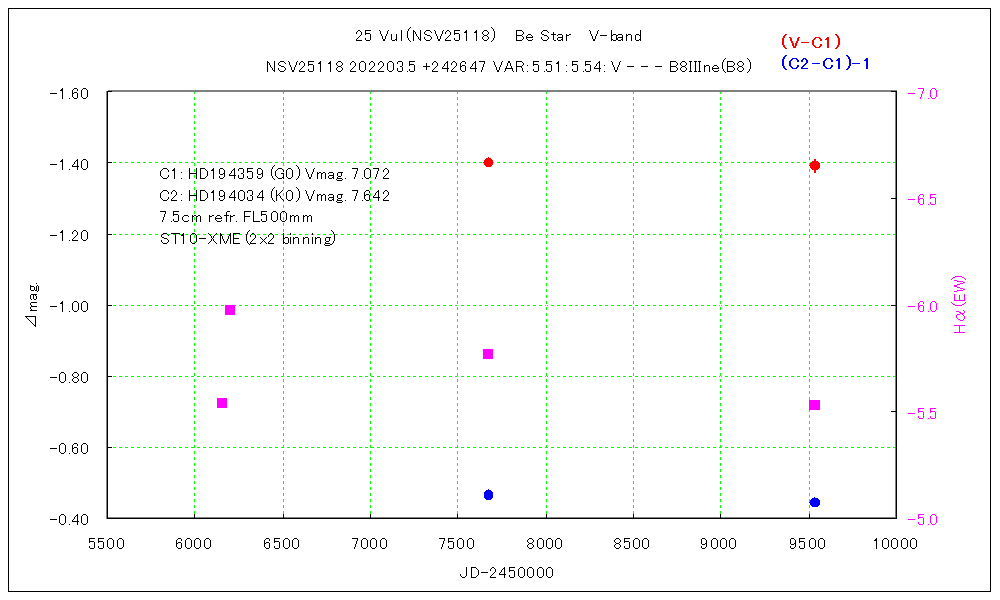Click the 'ST10-XME (2x2 binning)' annotation
1000x600 pixels.
tap(247, 239)
